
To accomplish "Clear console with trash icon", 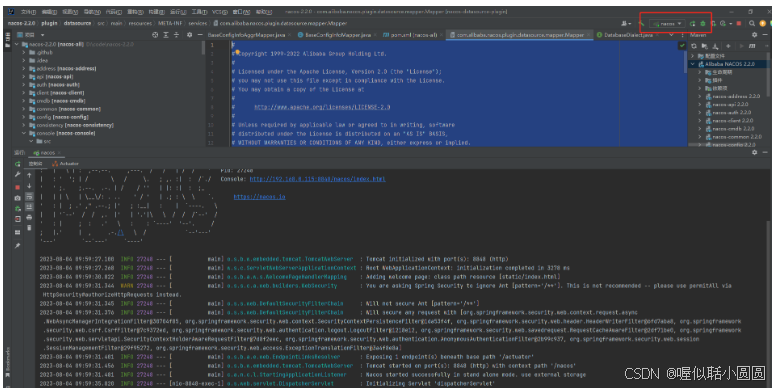I will click(x=29, y=228).
